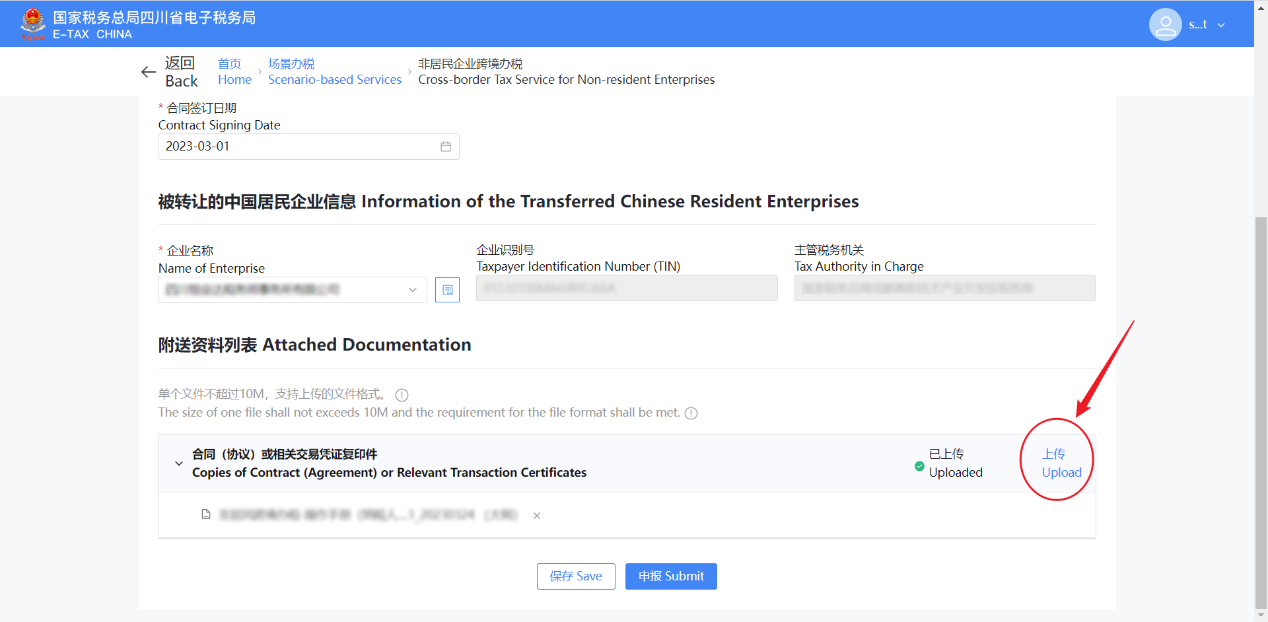Click the uploaded document file icon
This screenshot has width=1268, height=622.
coord(206,515)
